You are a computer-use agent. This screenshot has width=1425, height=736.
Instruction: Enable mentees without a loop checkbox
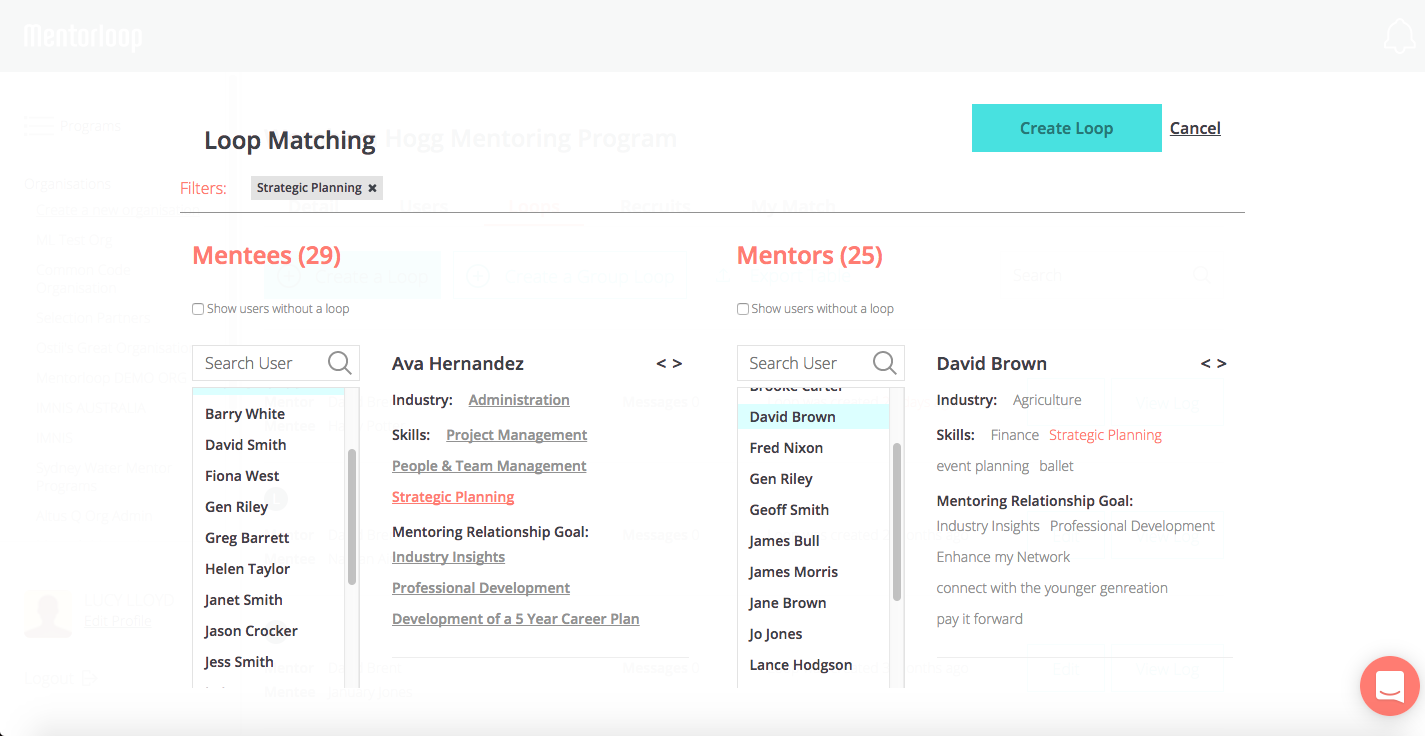(x=198, y=309)
